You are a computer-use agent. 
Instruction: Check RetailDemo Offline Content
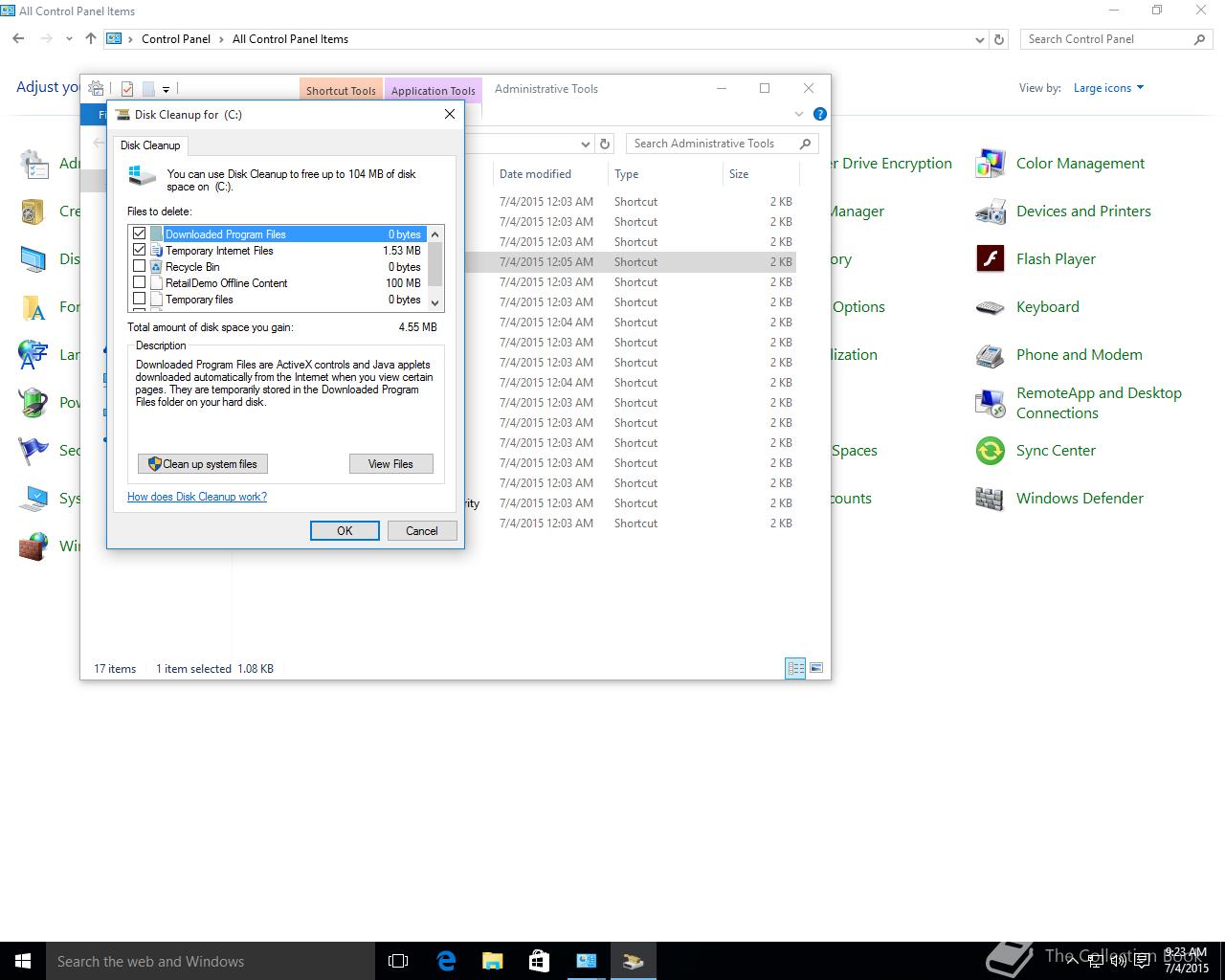pos(140,282)
